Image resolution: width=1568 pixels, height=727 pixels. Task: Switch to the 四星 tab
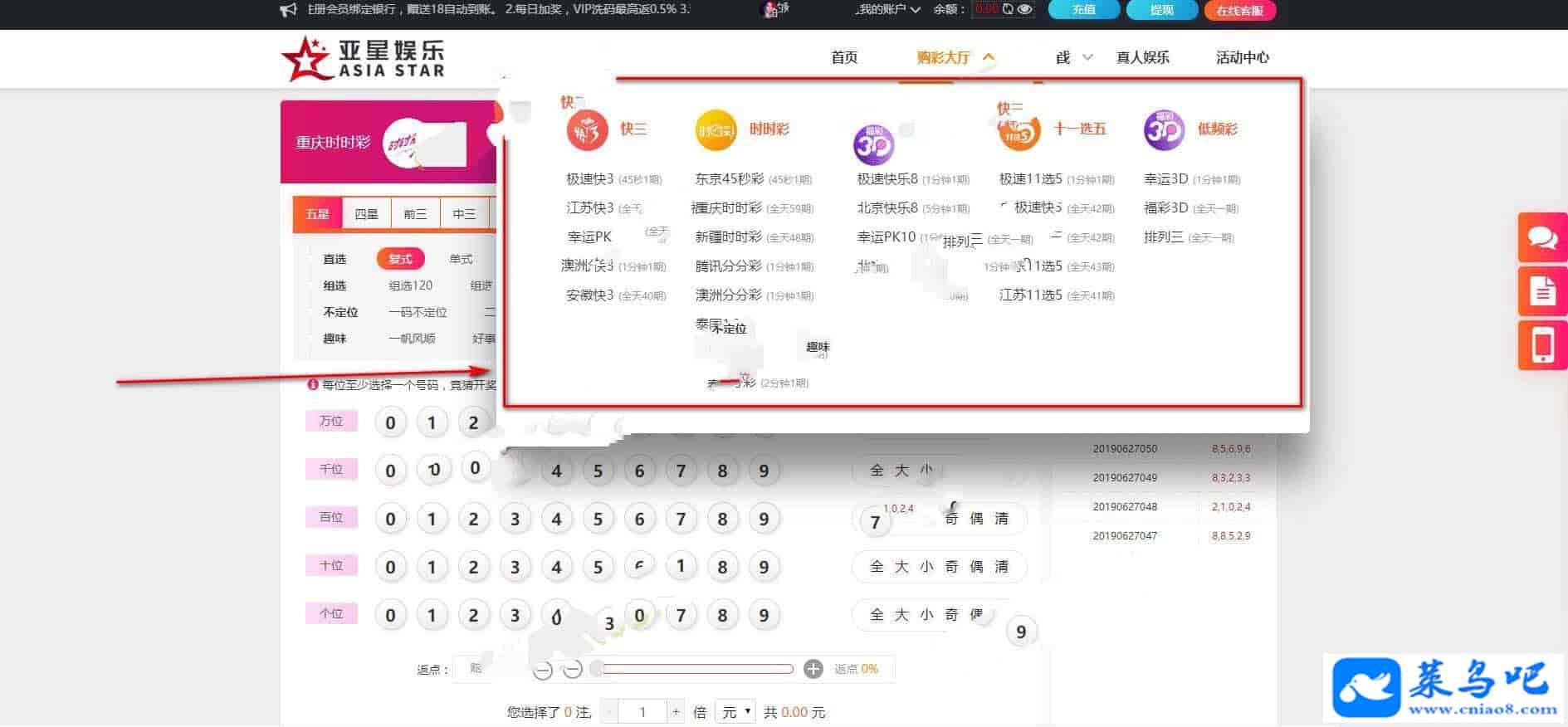366,214
